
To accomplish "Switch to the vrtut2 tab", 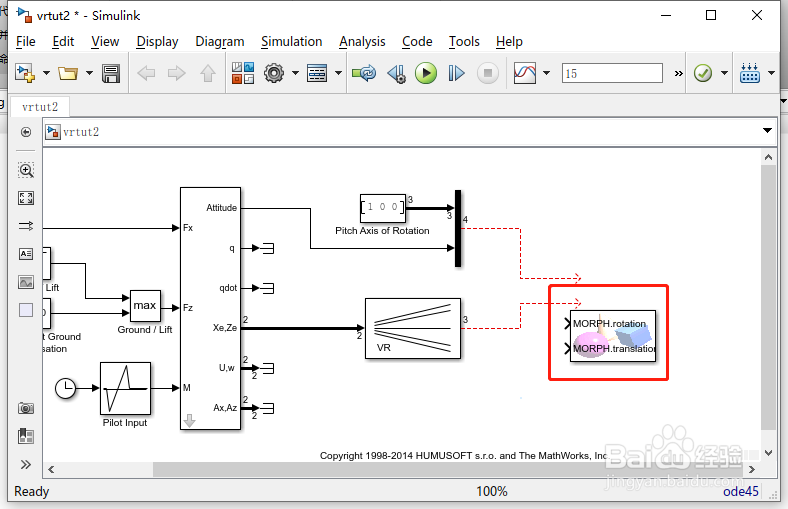I will pos(40,107).
